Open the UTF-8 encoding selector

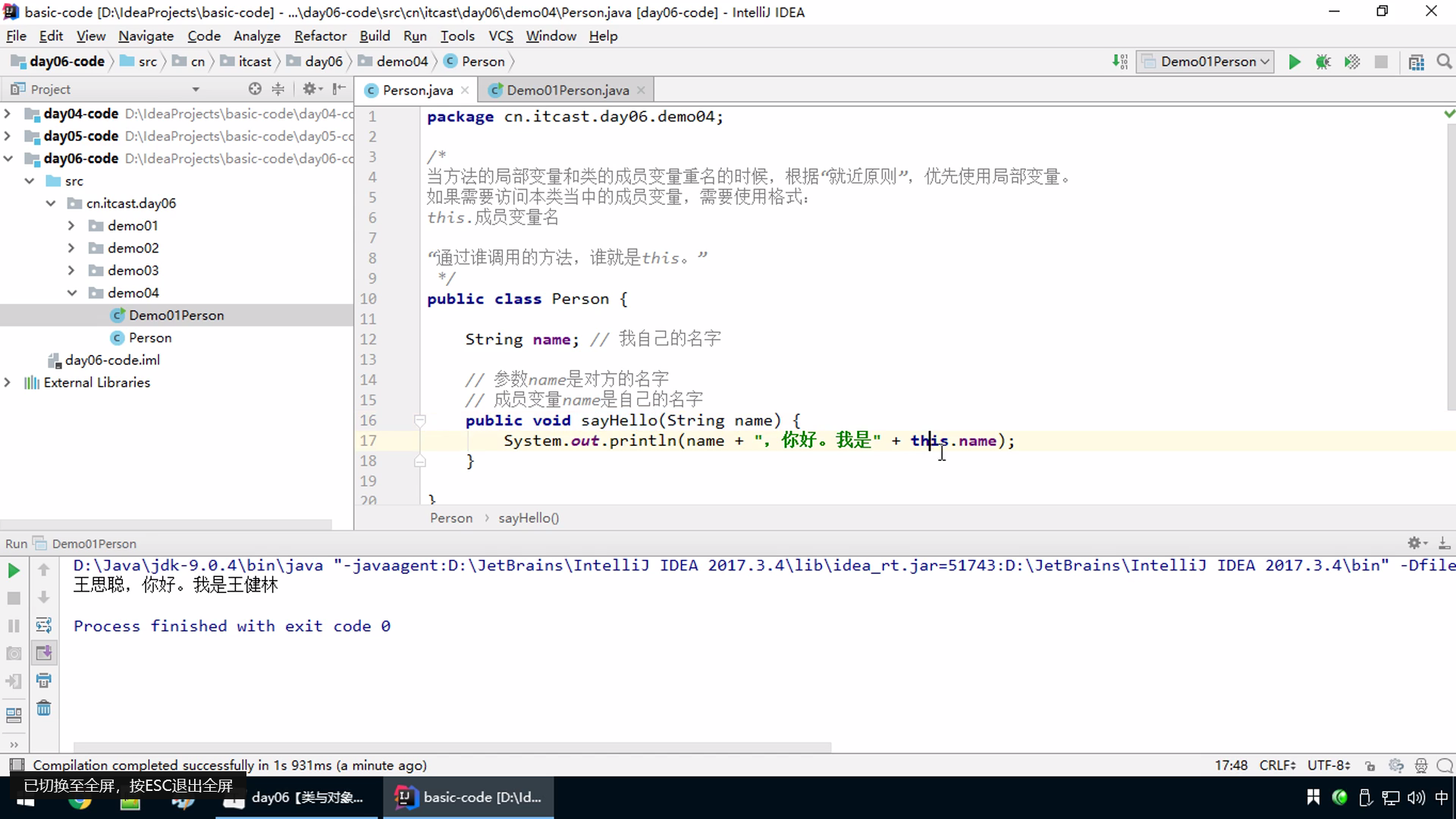pos(1328,765)
